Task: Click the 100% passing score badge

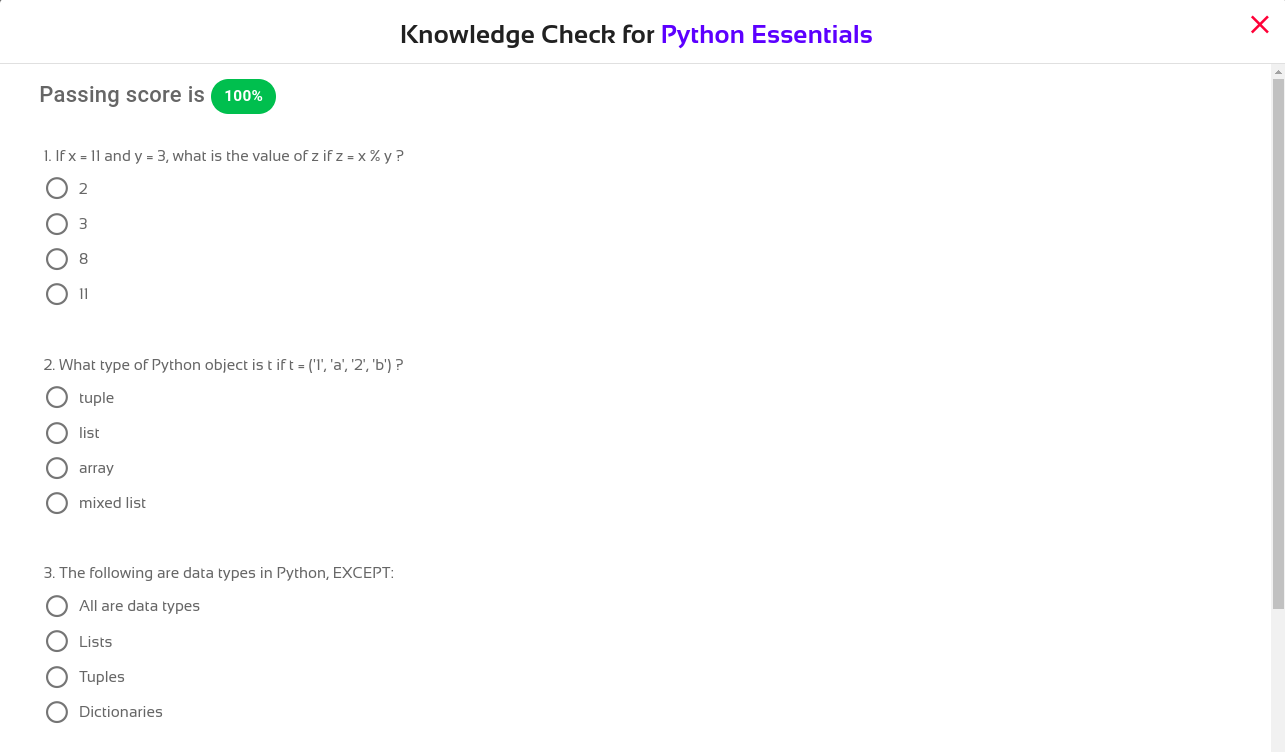Action: point(243,96)
